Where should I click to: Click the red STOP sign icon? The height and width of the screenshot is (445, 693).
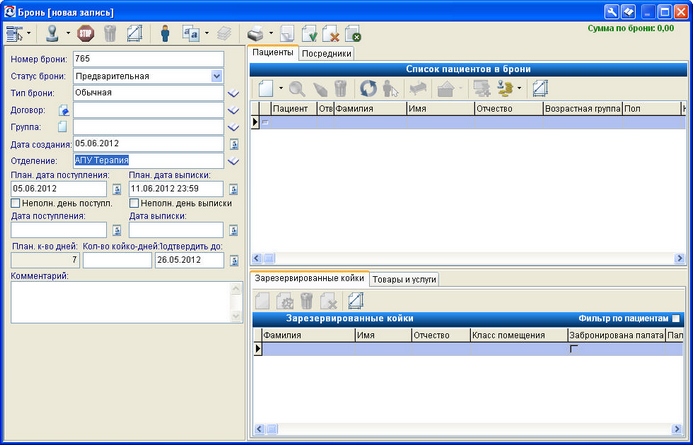coord(86,33)
